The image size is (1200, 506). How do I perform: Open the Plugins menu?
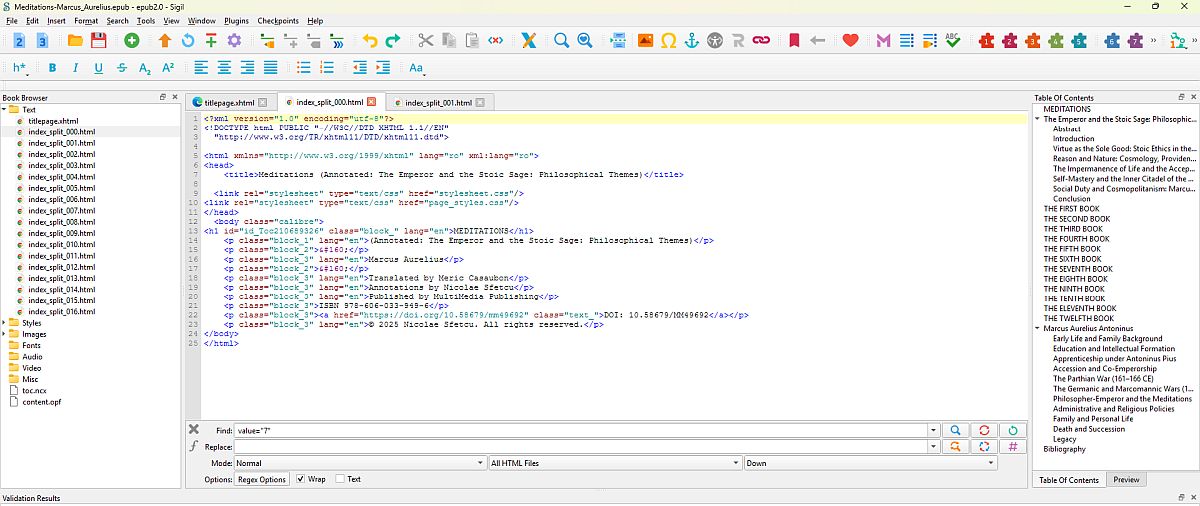coord(237,20)
